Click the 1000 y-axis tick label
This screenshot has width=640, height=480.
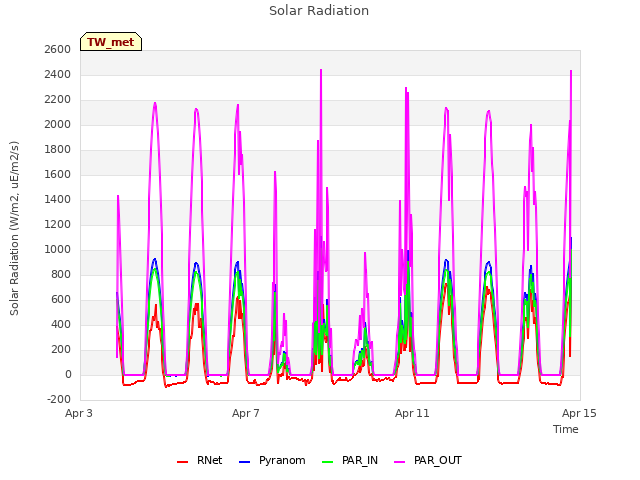[x=58, y=250]
